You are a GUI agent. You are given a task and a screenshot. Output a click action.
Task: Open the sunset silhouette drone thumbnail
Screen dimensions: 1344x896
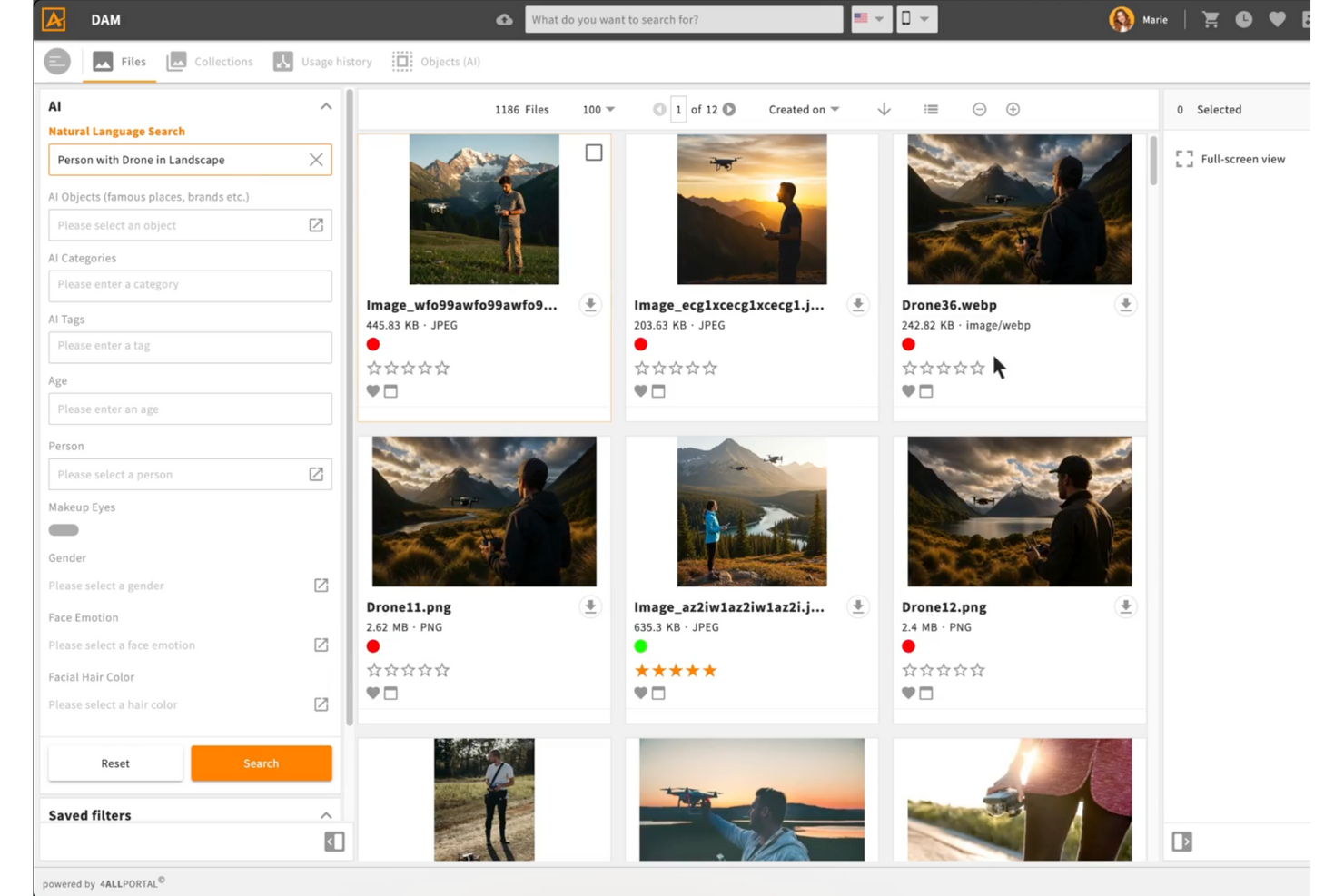[752, 210]
